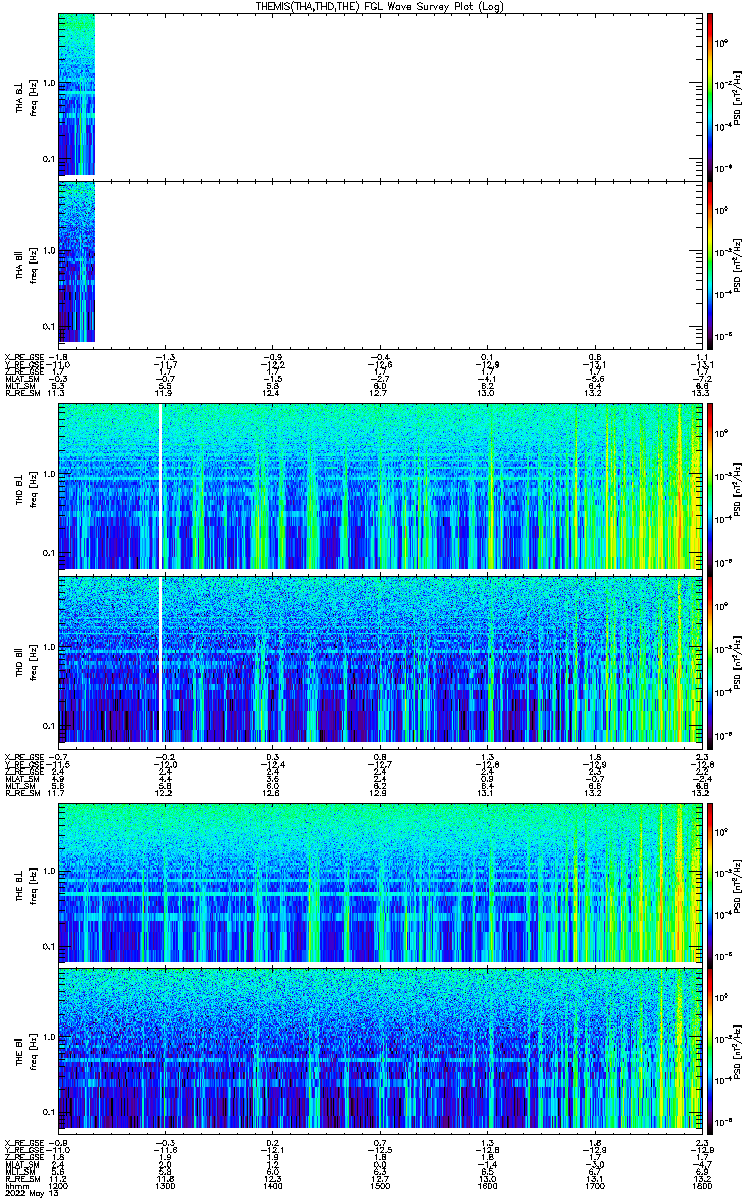
Task: Click the 1700 time tick label
Action: click(x=593, y=1186)
